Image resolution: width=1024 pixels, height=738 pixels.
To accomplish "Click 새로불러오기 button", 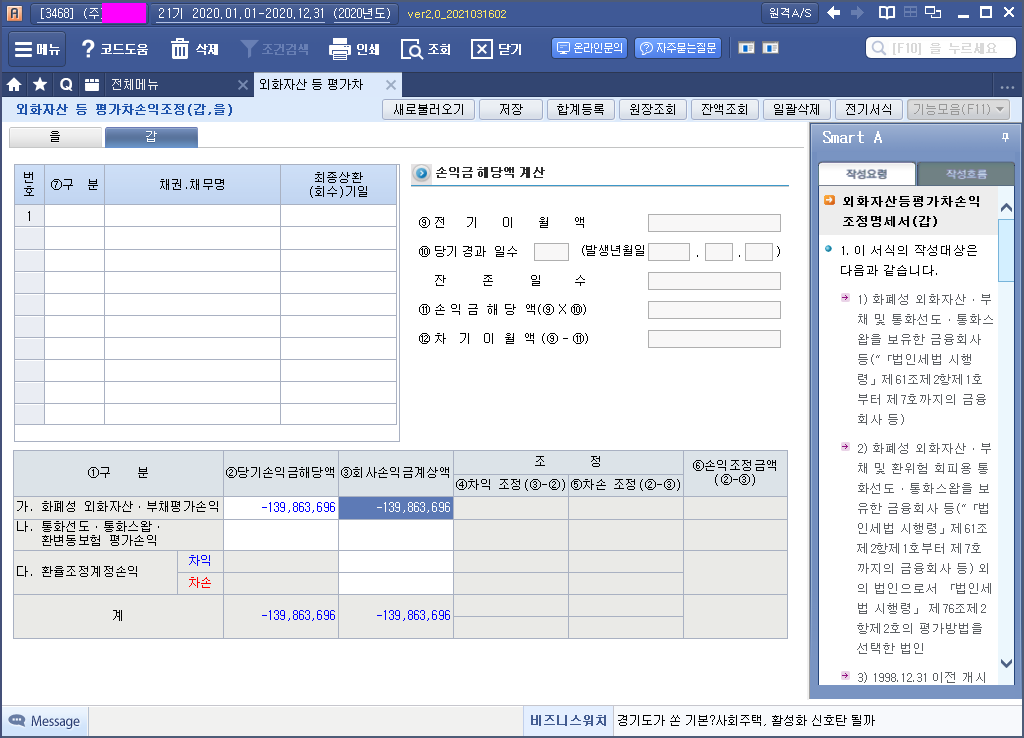I will (428, 109).
